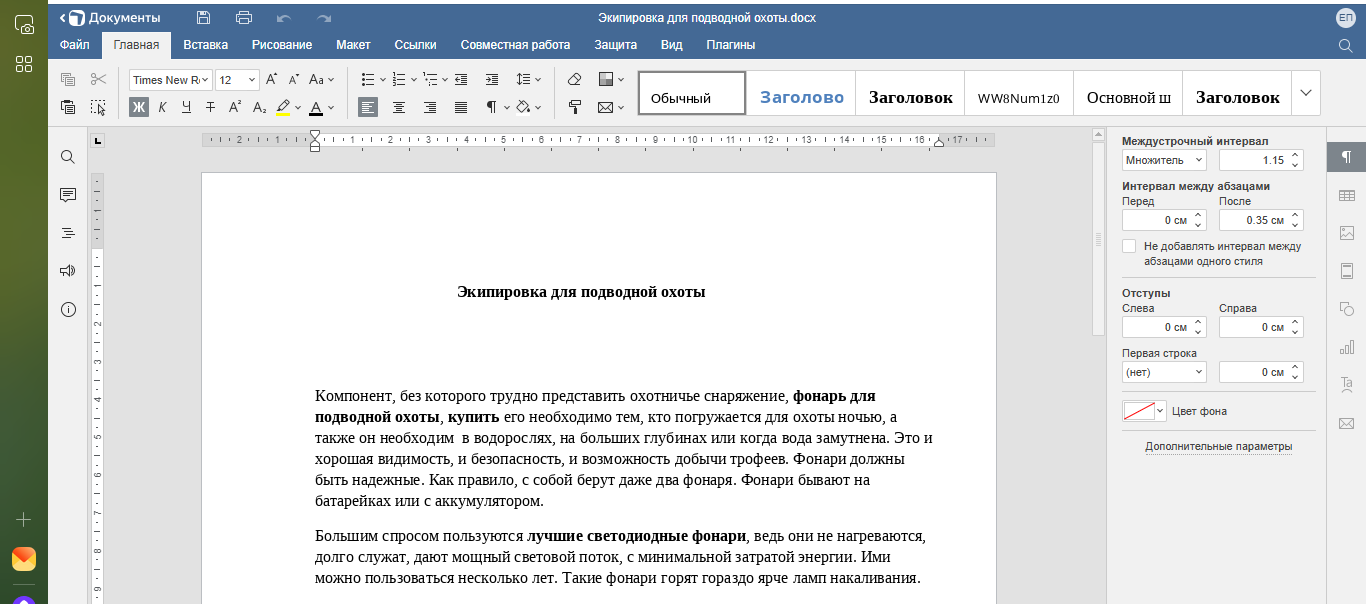Click the copy style paint roller icon
The image size is (1366, 604).
pyautogui.click(x=574, y=107)
